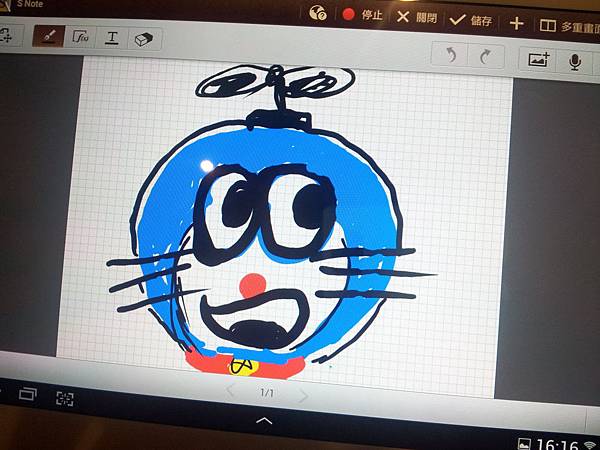Image resolution: width=600 pixels, height=450 pixels.
Task: Undo the last stroke
Action: (450, 55)
